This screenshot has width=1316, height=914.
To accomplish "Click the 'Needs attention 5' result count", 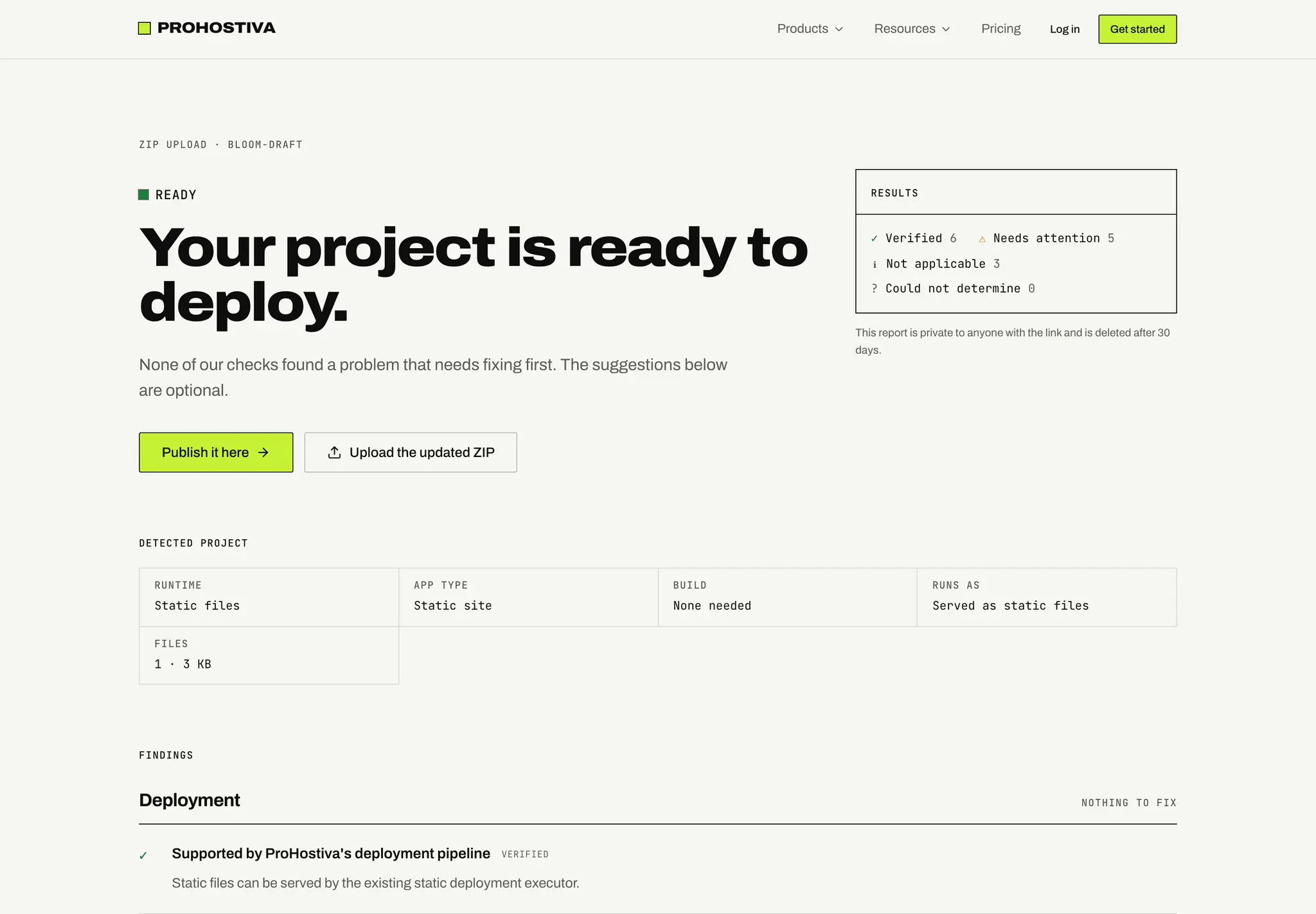I will 1046,238.
